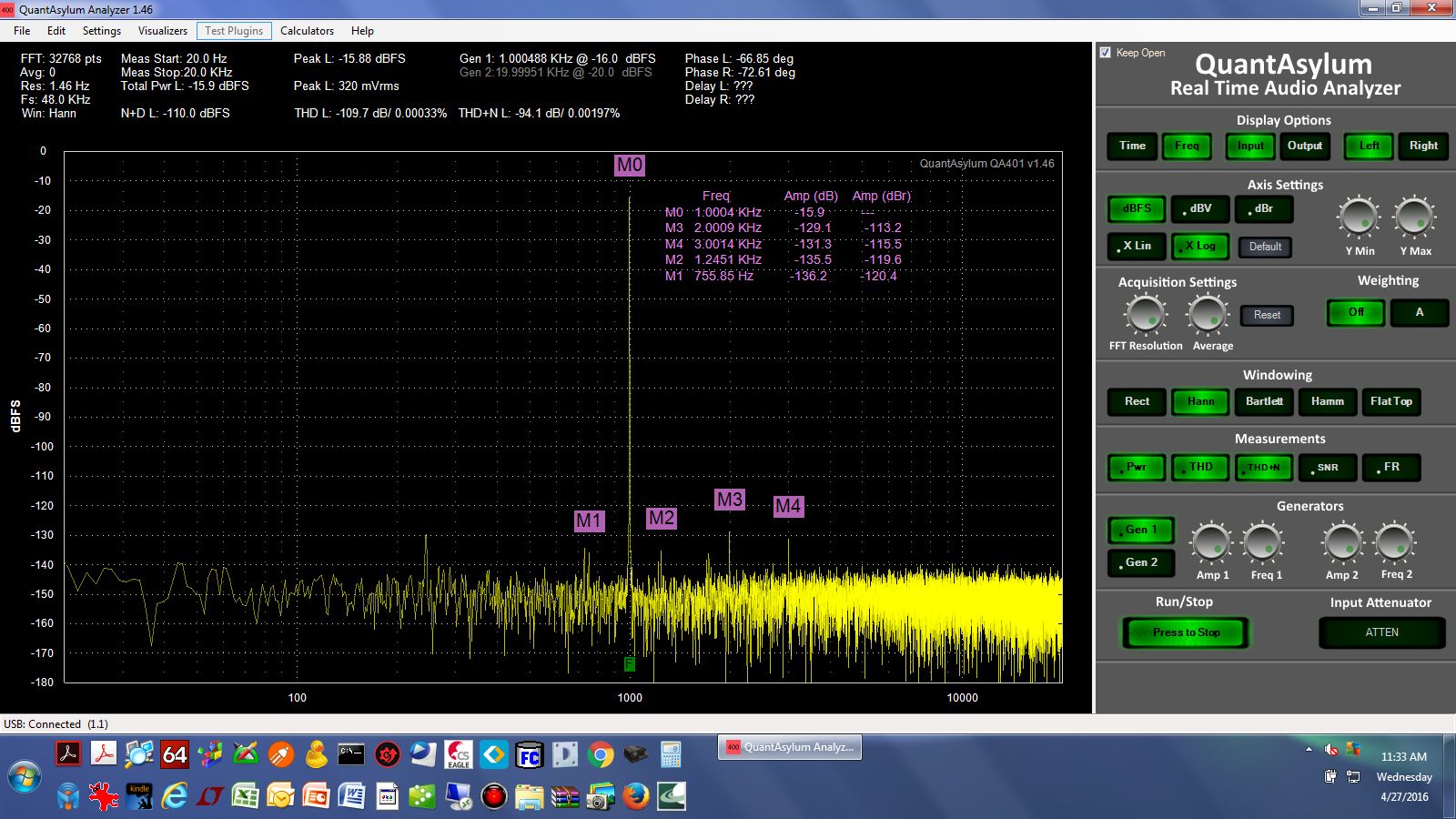The image size is (1456, 819).
Task: Open the Settings menu
Action: (x=102, y=31)
